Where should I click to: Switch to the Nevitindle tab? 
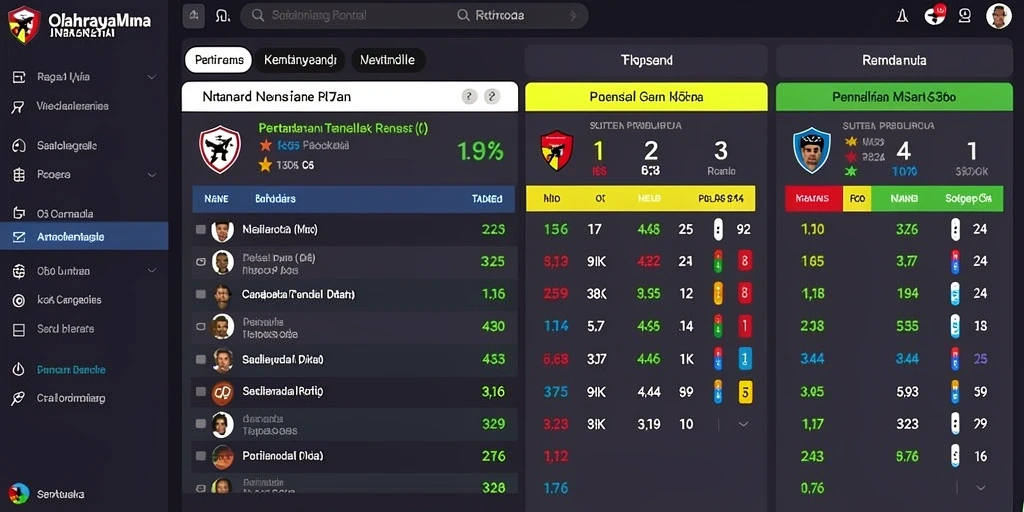click(x=388, y=60)
